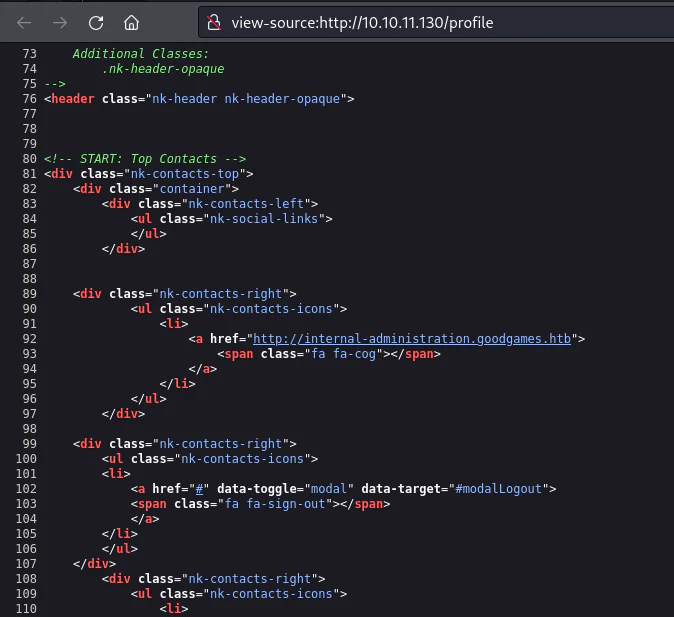Click the "#modalLogout" data-target value
The width and height of the screenshot is (674, 617).
[499, 489]
